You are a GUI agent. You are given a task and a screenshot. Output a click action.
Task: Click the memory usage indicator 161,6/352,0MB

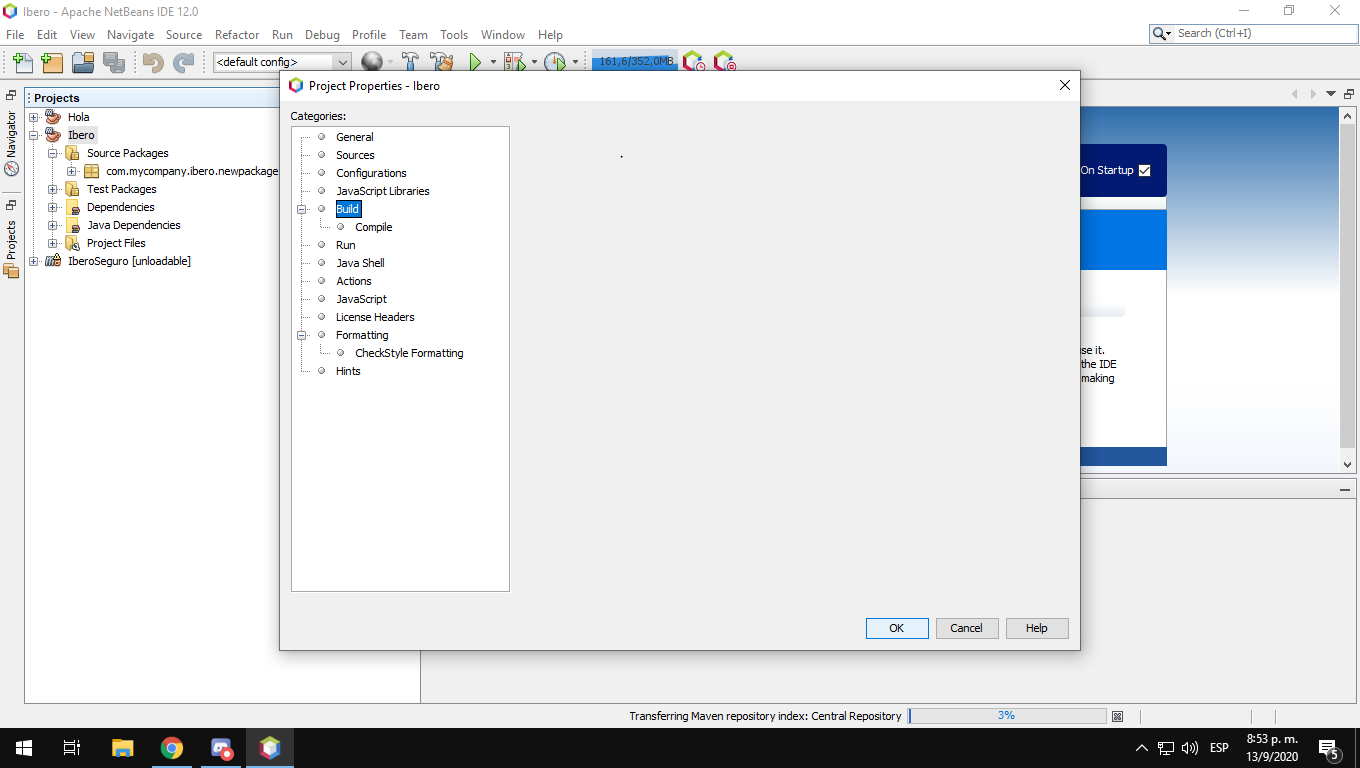(x=635, y=62)
